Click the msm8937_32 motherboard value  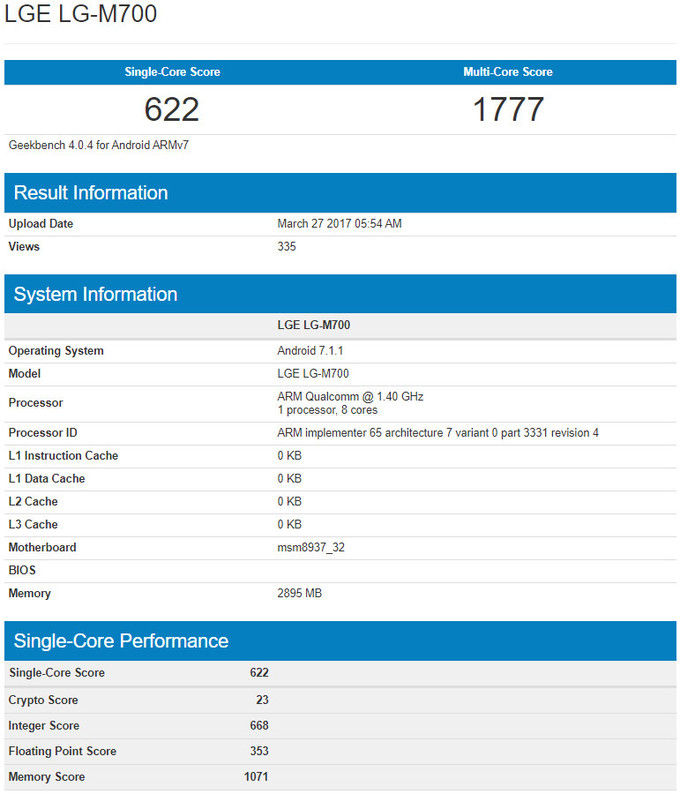coord(311,547)
